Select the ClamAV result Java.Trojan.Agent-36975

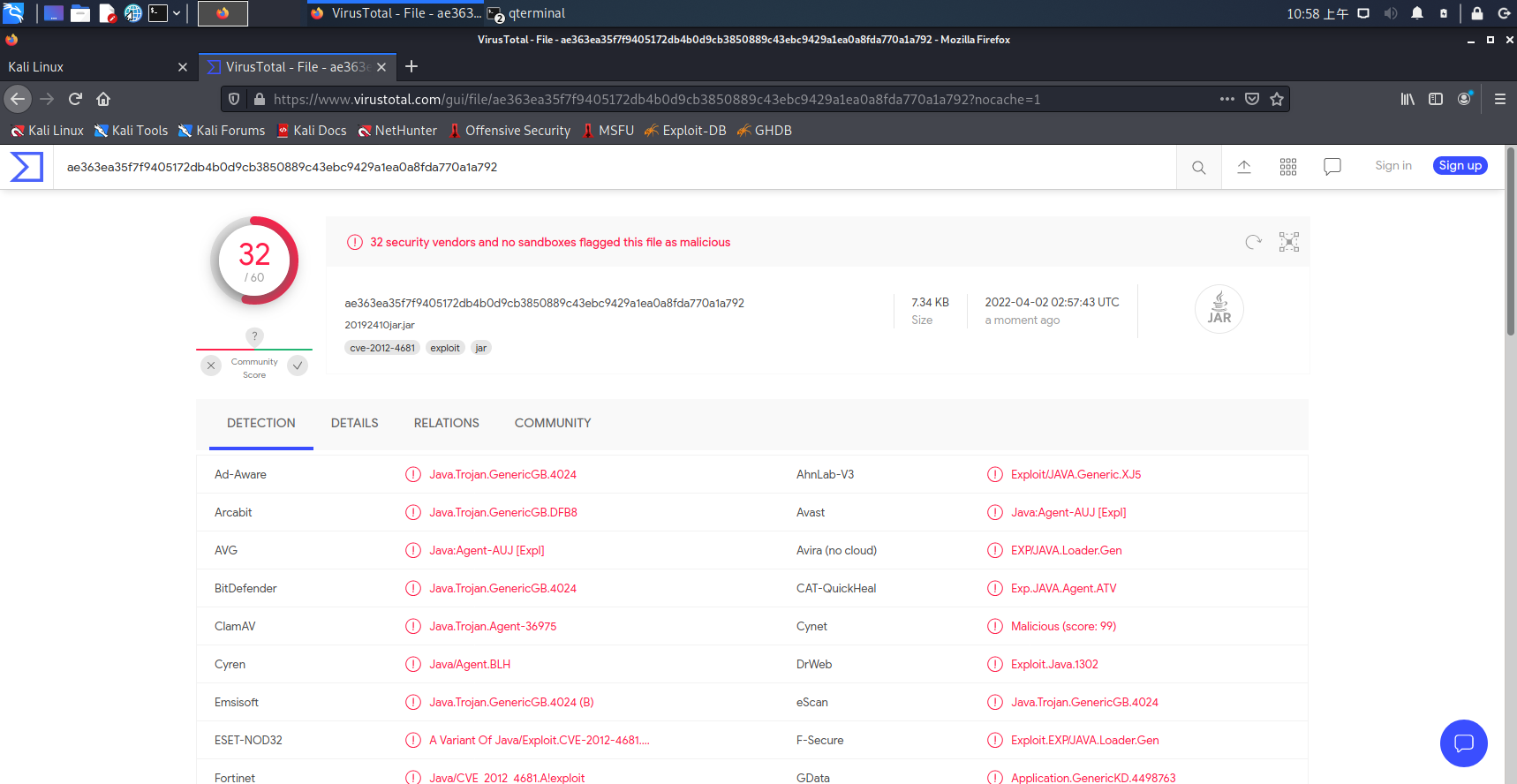[x=493, y=627]
